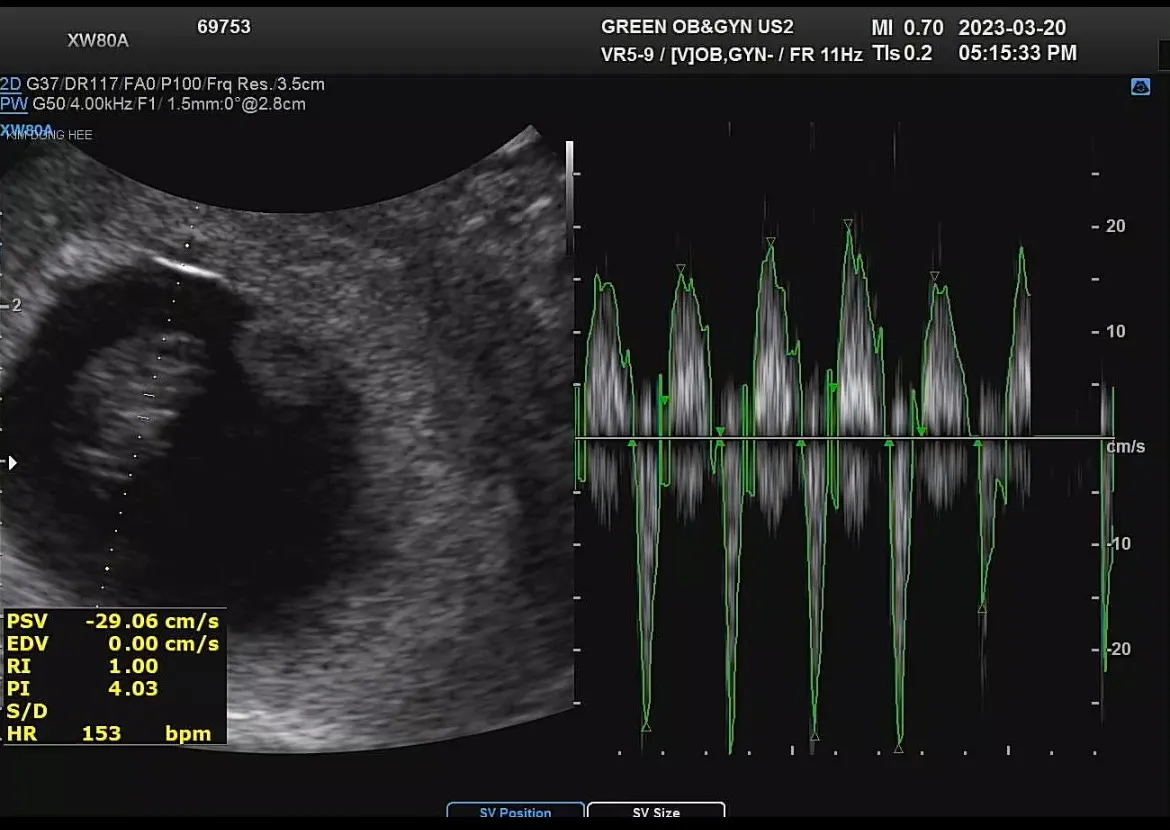Click the time 05:15:33 PM
The image size is (1170, 830).
[x=1017, y=53]
